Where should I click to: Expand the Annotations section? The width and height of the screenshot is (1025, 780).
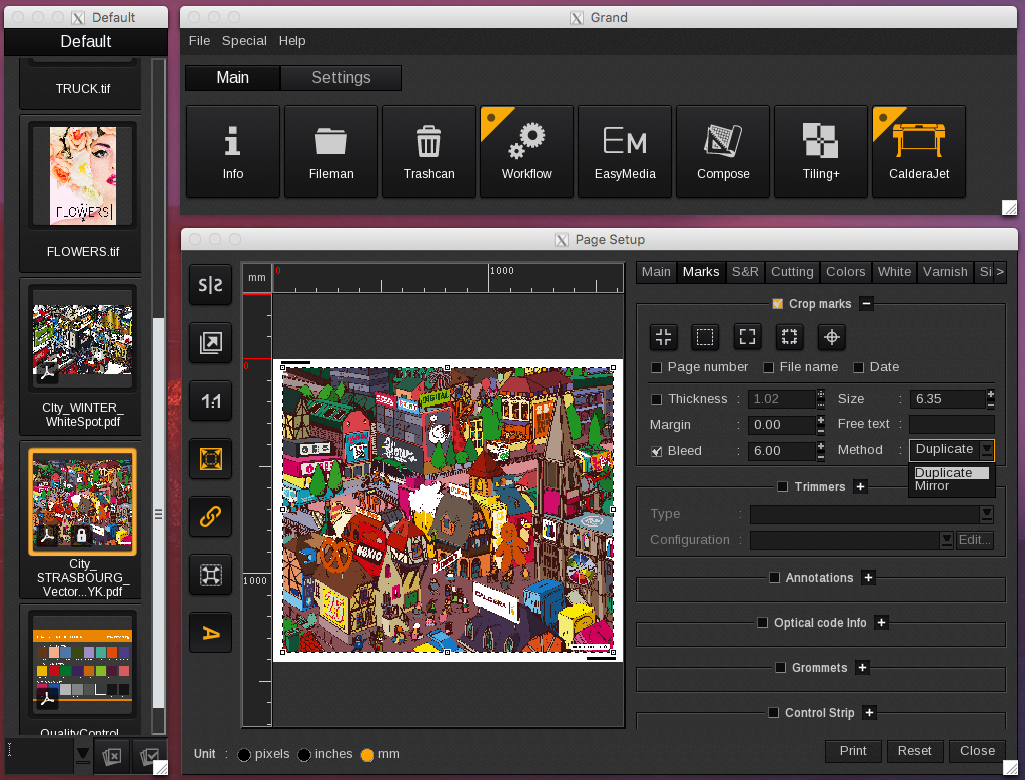point(868,577)
